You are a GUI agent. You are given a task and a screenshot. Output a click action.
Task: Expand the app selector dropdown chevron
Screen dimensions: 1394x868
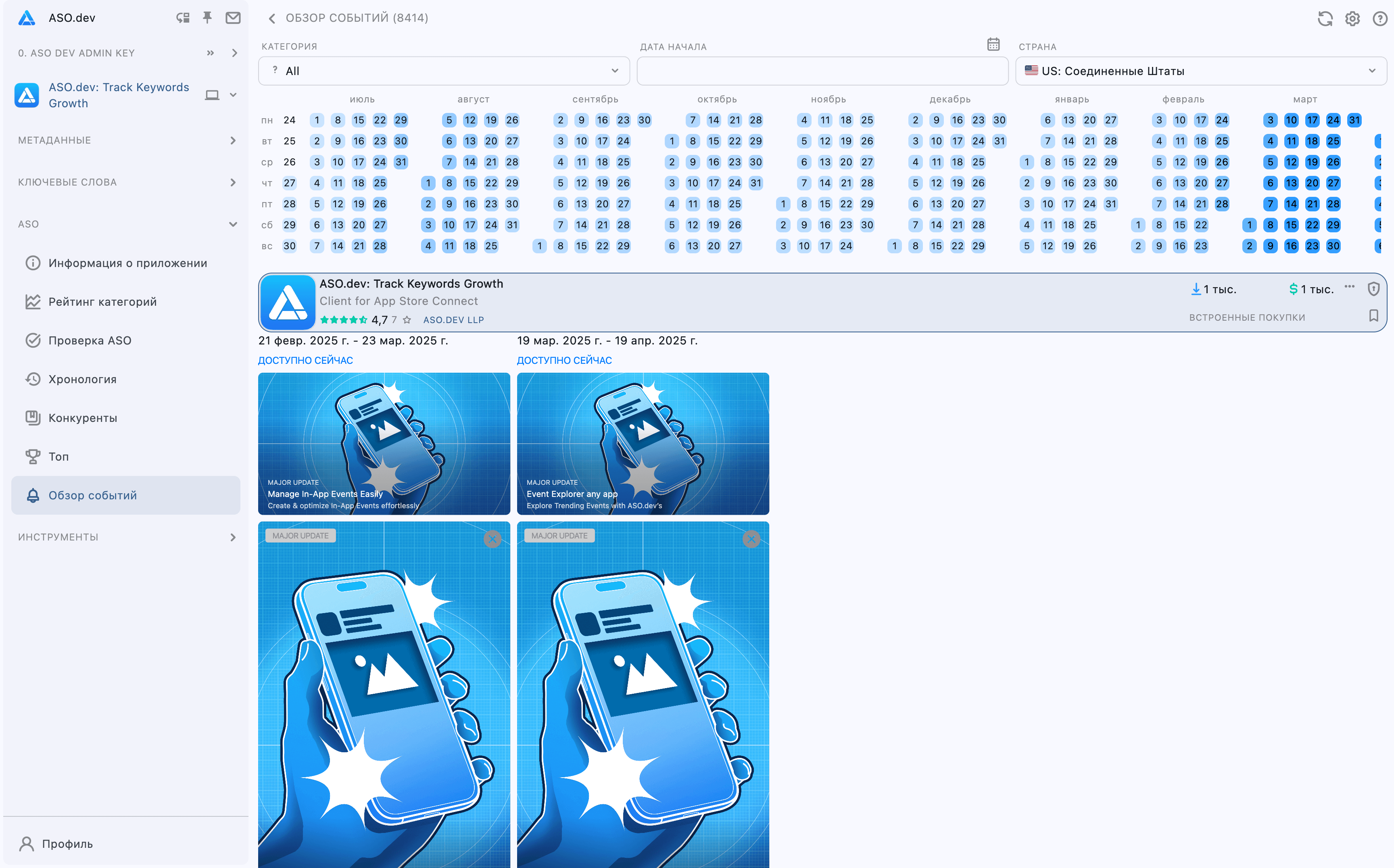[x=233, y=95]
